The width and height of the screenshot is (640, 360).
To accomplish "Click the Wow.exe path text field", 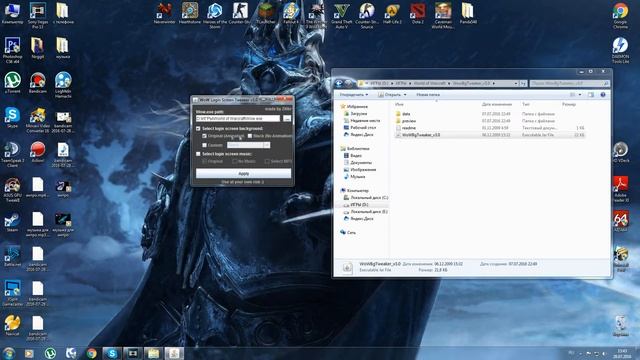I will (238, 118).
